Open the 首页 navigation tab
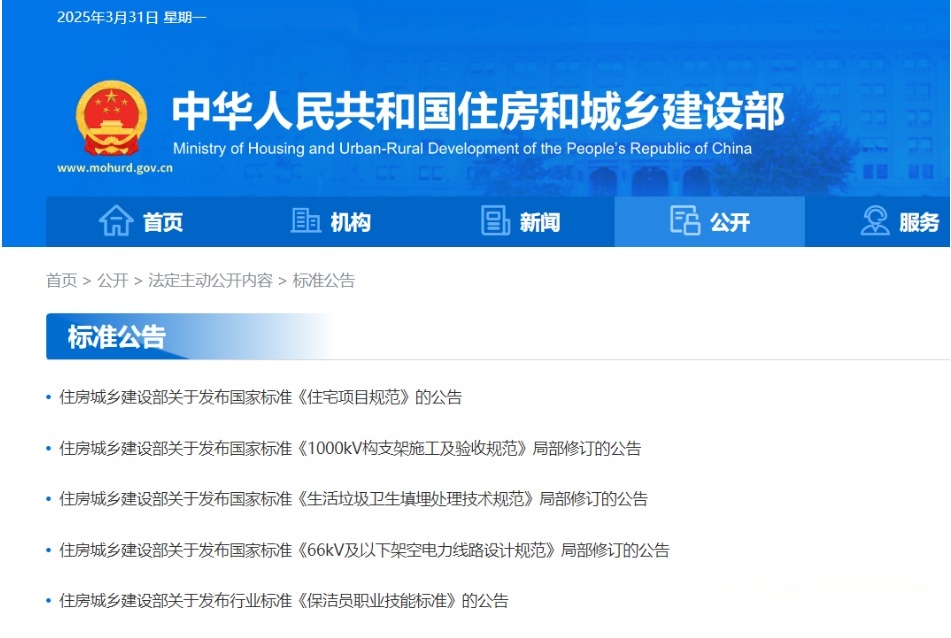 tap(163, 222)
